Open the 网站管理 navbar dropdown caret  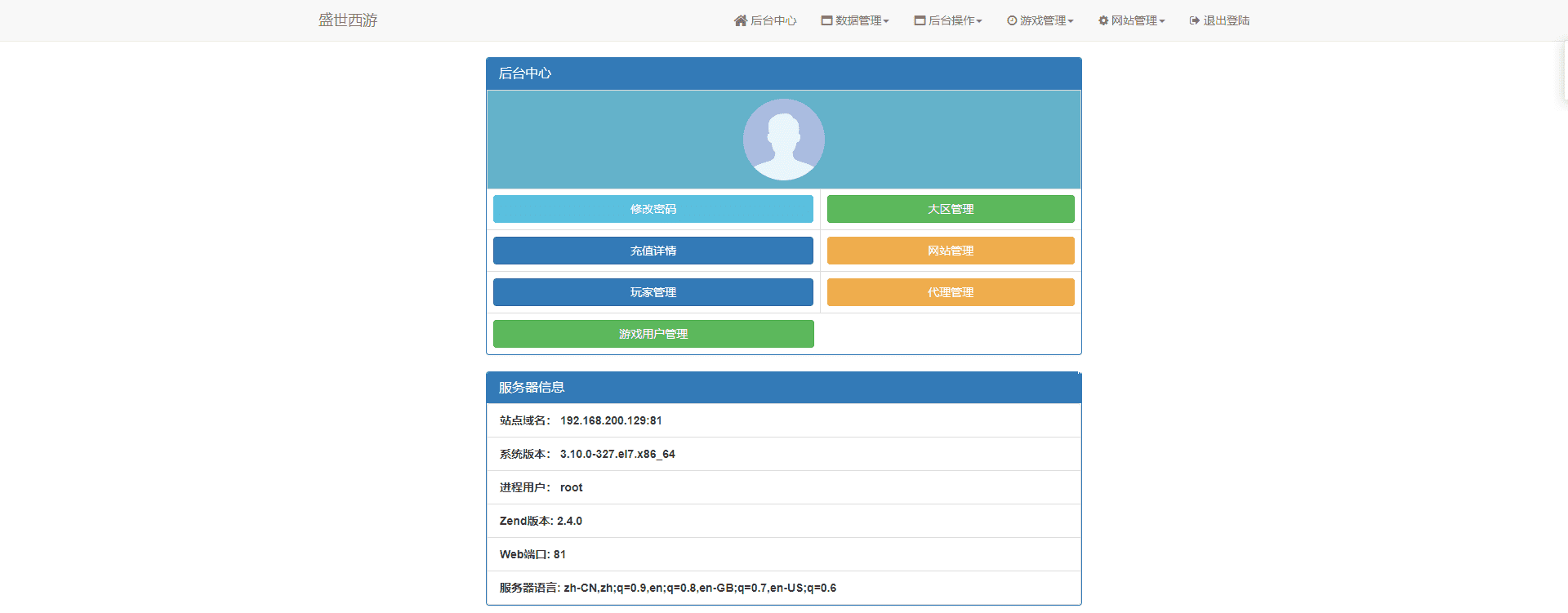pos(1162,21)
